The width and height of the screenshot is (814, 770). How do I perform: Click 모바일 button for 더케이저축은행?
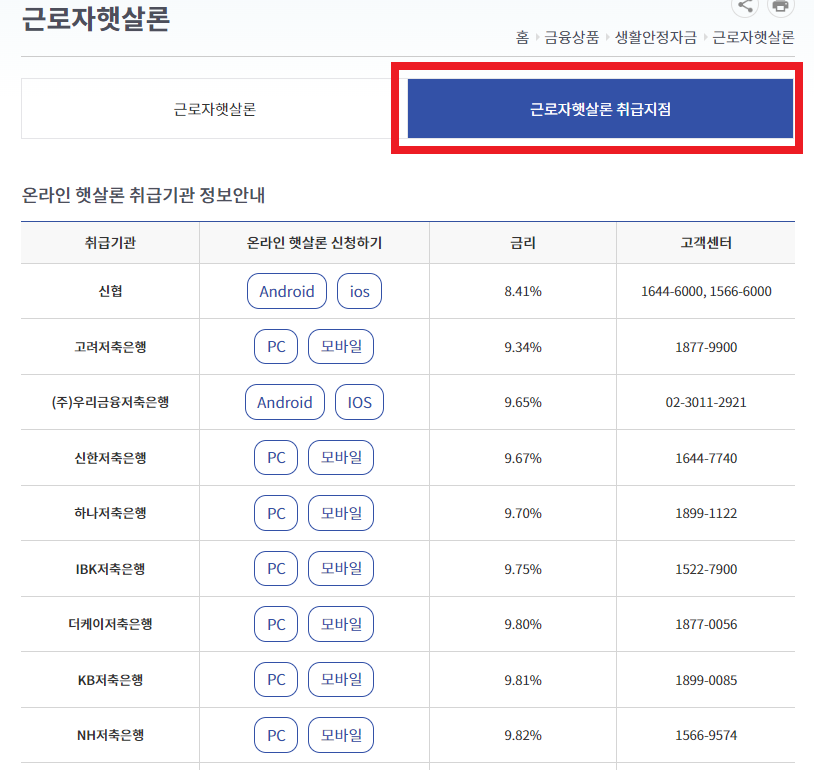click(341, 624)
